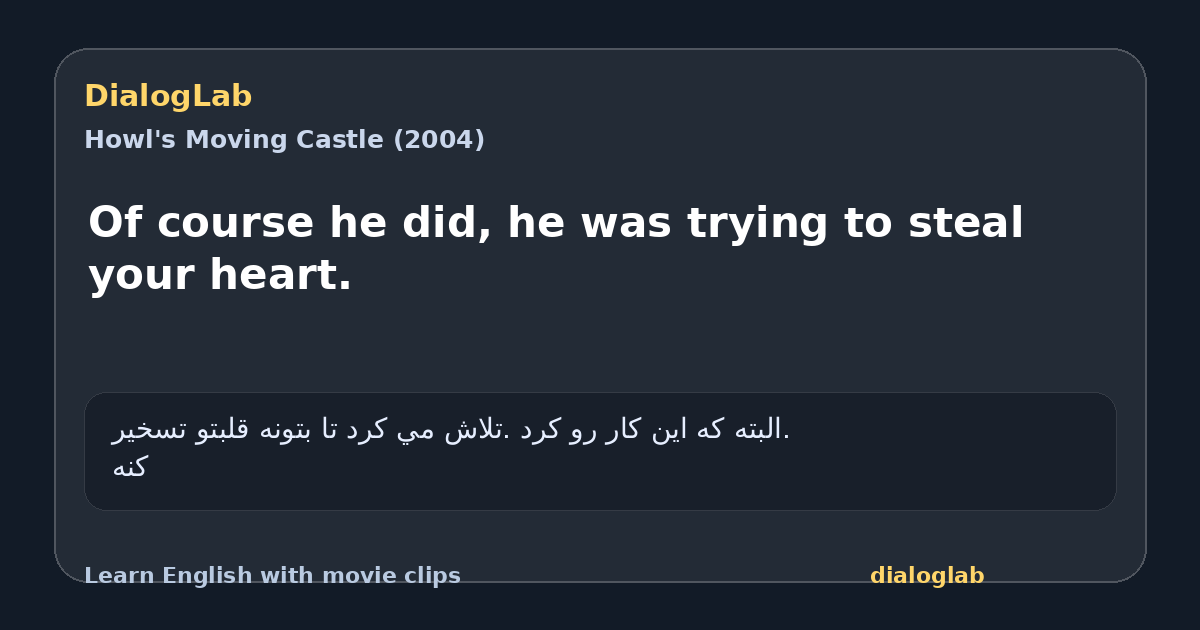Click the Learn English with movie clips tagline
The height and width of the screenshot is (630, 1200).
click(272, 576)
